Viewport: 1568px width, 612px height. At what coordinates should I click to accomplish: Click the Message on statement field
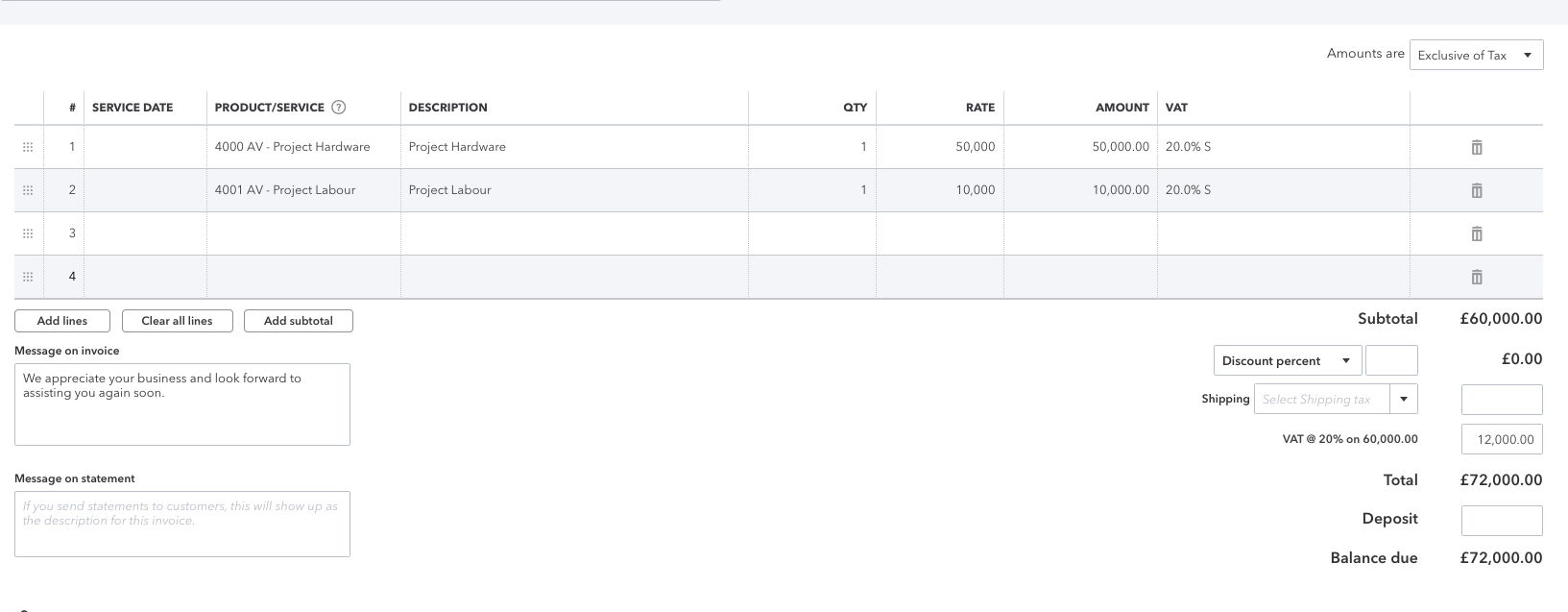[182, 524]
